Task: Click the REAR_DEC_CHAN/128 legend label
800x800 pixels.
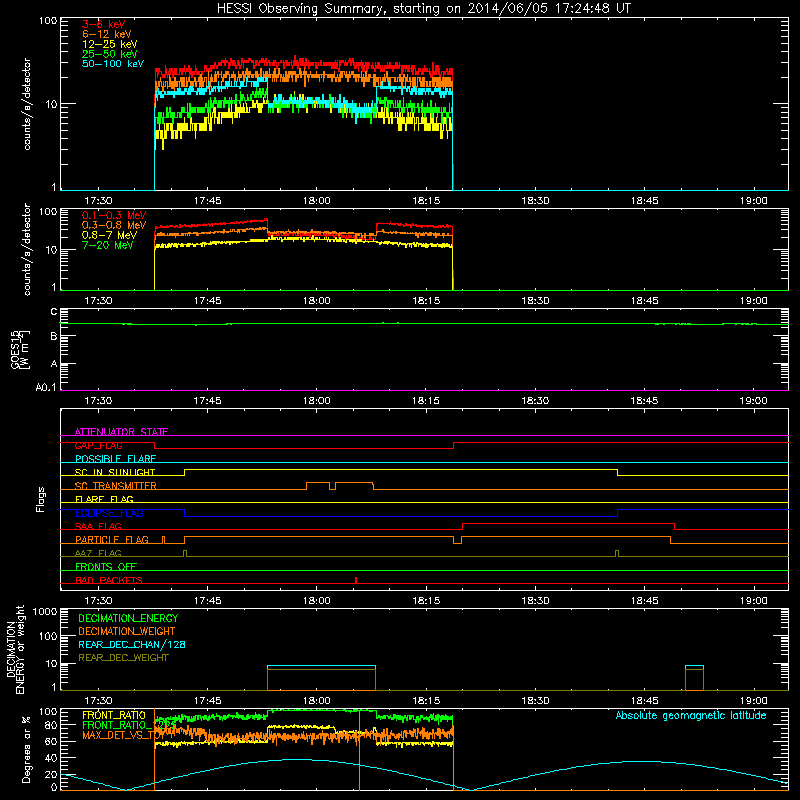Action: pyautogui.click(x=132, y=644)
